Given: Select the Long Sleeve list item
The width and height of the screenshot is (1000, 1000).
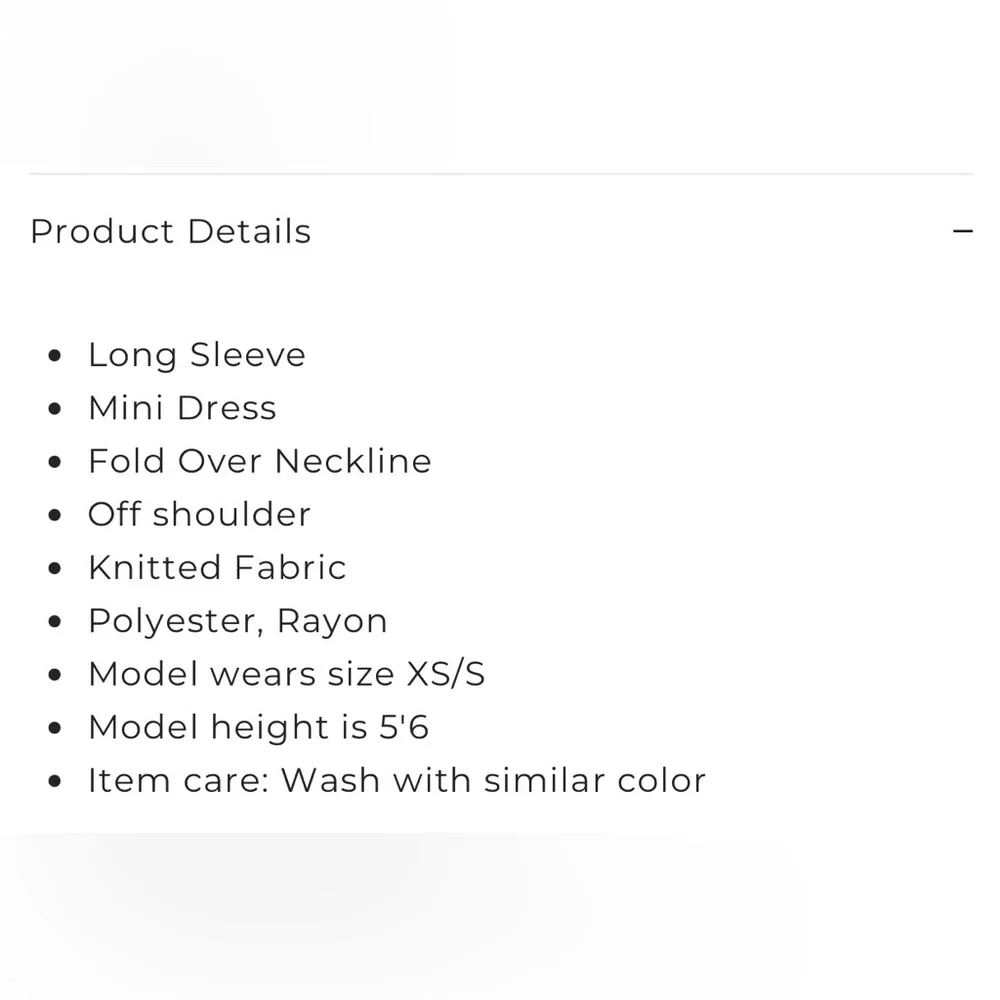Looking at the screenshot, I should click(197, 355).
